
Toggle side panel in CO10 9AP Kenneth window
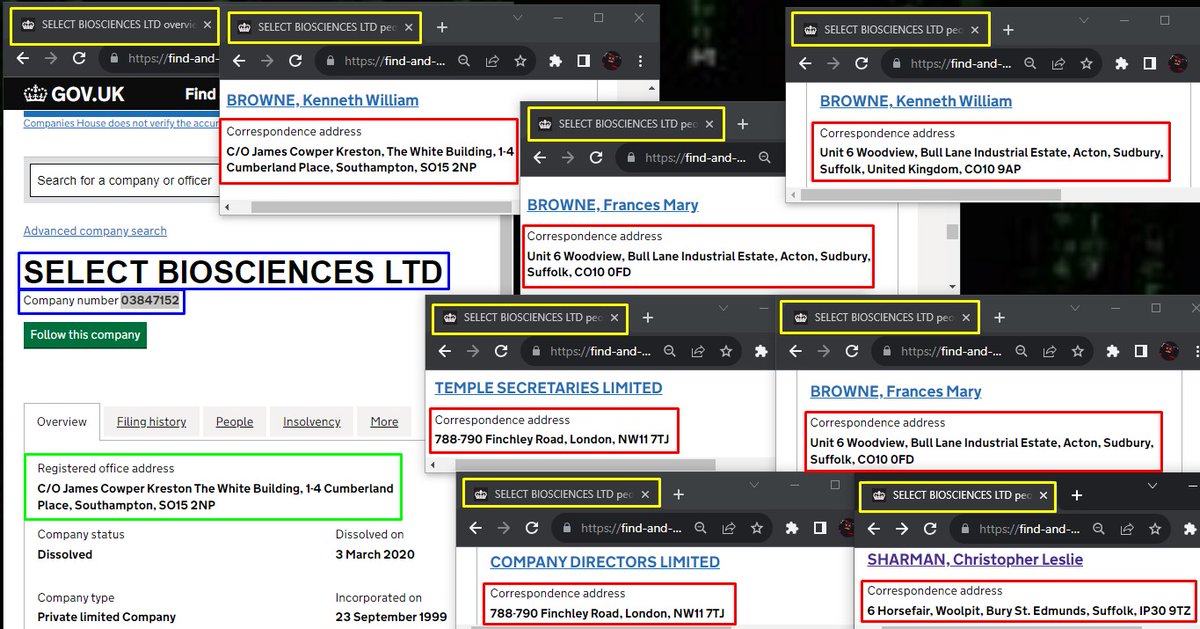[x=1149, y=63]
